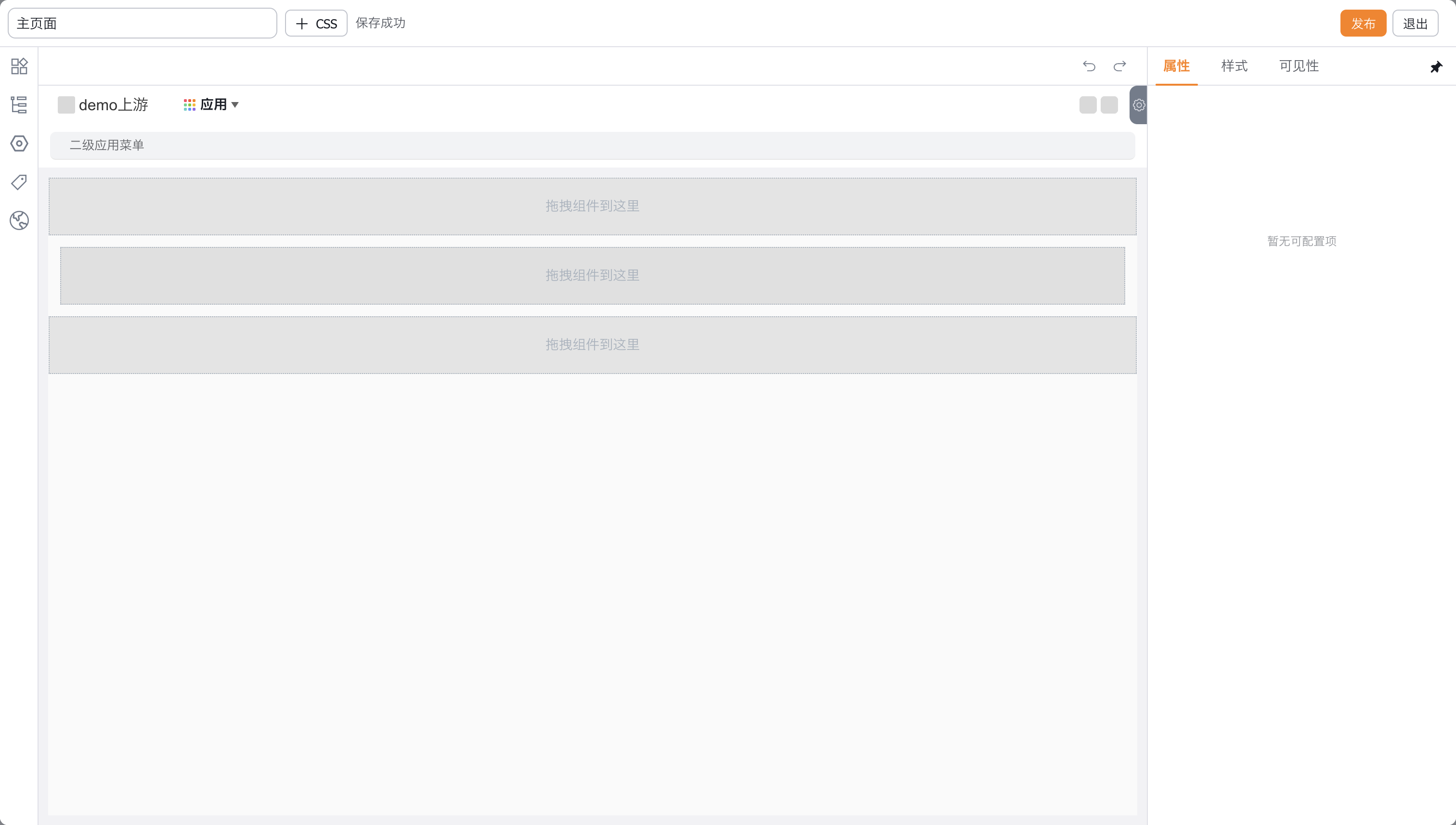Switch to the 样式 tab
The width and height of the screenshot is (1456, 825).
click(x=1234, y=66)
